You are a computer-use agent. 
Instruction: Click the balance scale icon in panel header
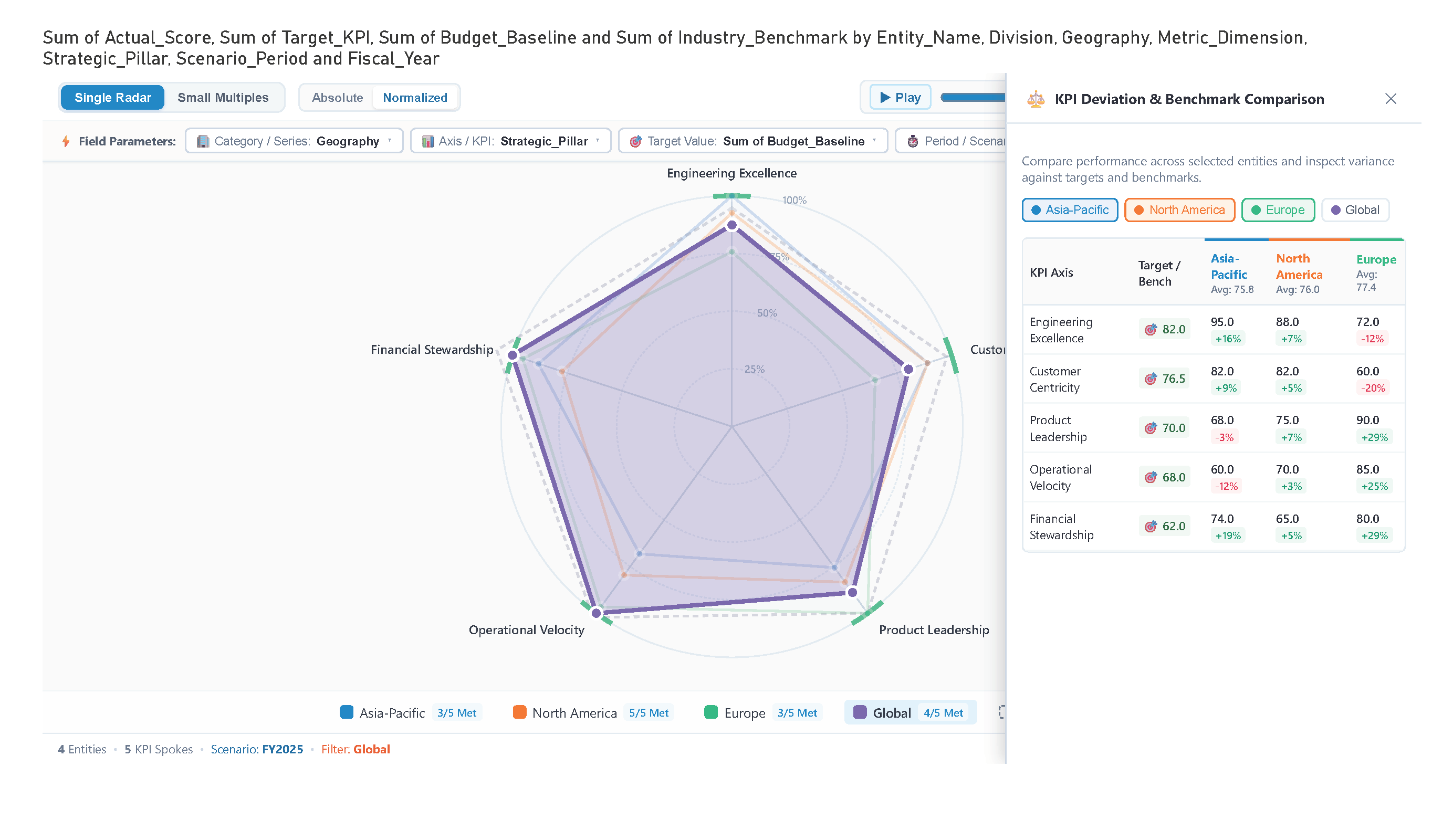pyautogui.click(x=1036, y=99)
